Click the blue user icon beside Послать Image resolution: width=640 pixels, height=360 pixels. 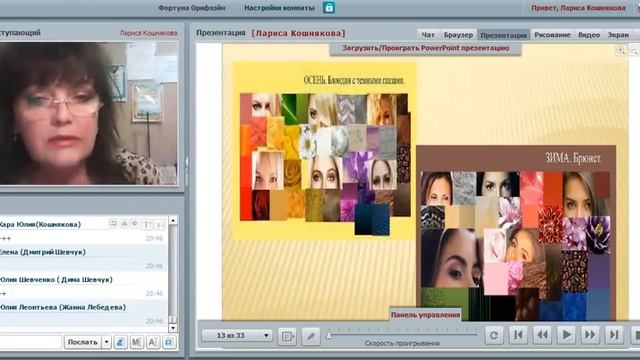pos(120,342)
